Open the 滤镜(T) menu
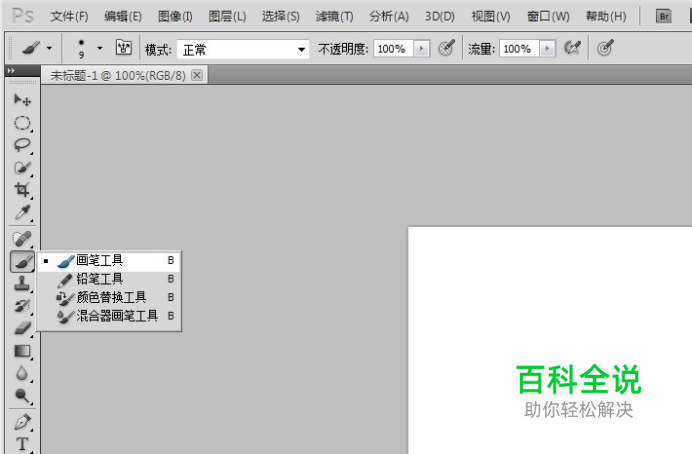 [335, 17]
